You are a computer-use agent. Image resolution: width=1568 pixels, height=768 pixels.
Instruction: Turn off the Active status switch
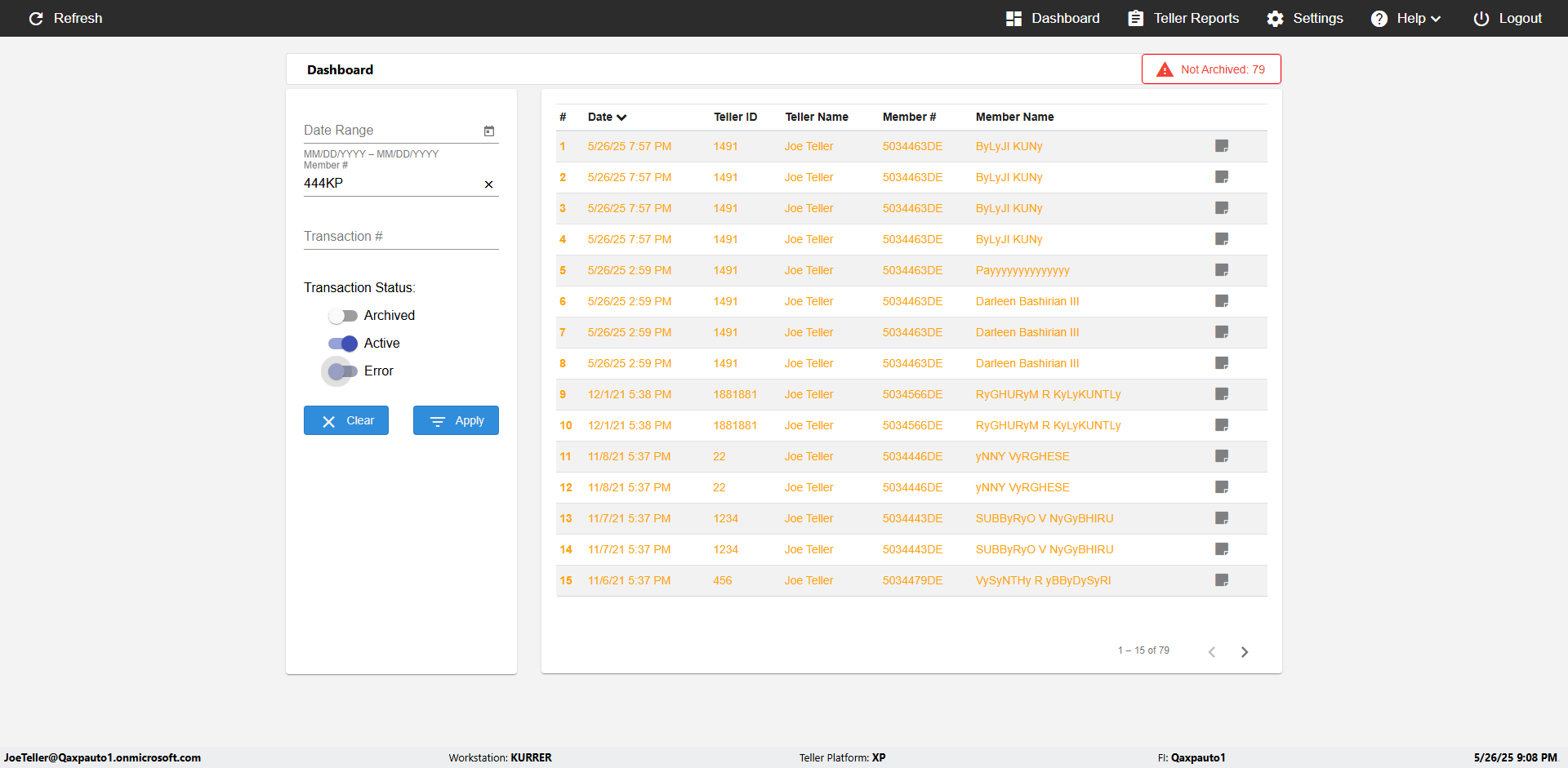(x=343, y=344)
